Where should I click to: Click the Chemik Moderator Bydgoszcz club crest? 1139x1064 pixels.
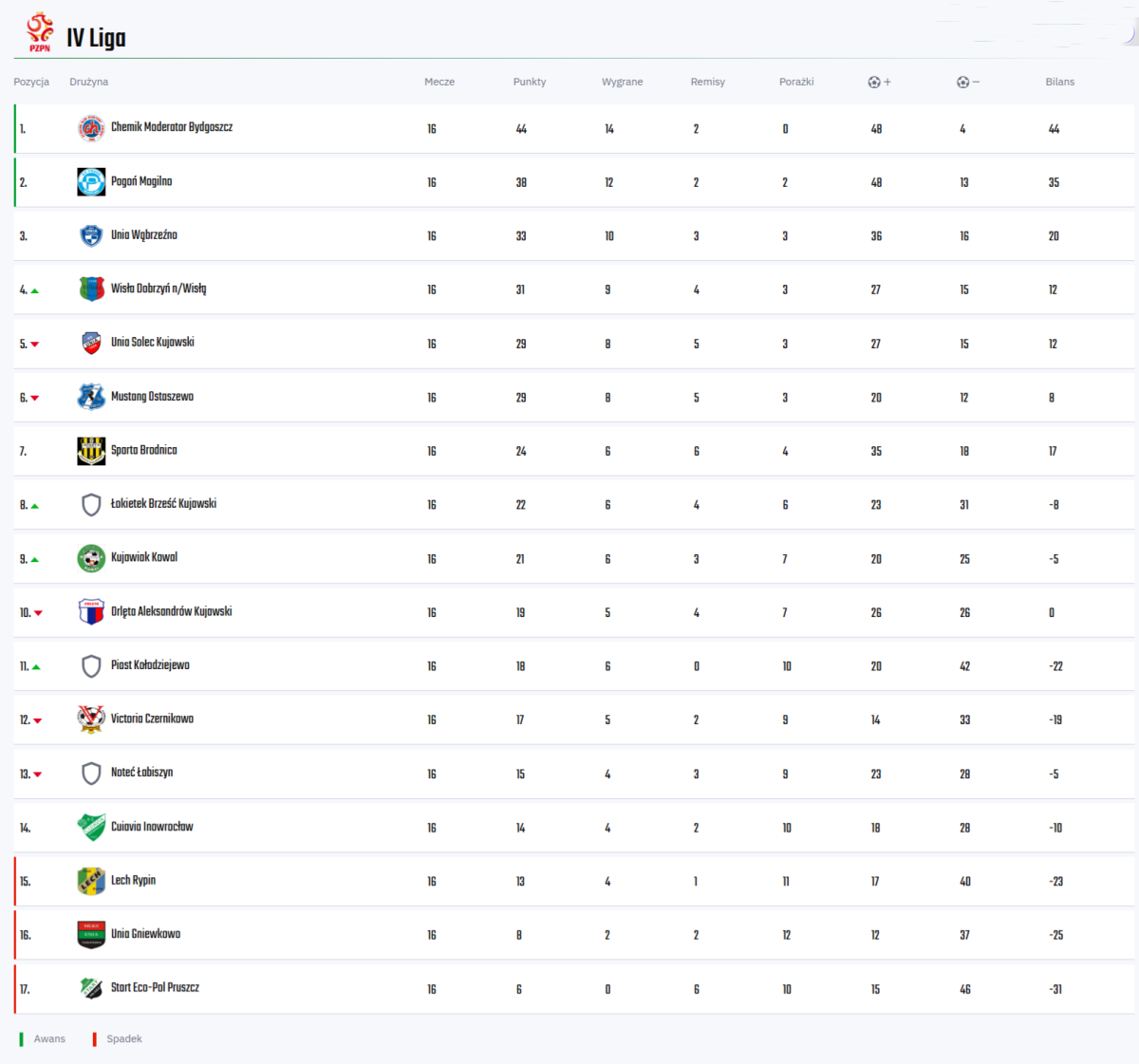point(91,128)
